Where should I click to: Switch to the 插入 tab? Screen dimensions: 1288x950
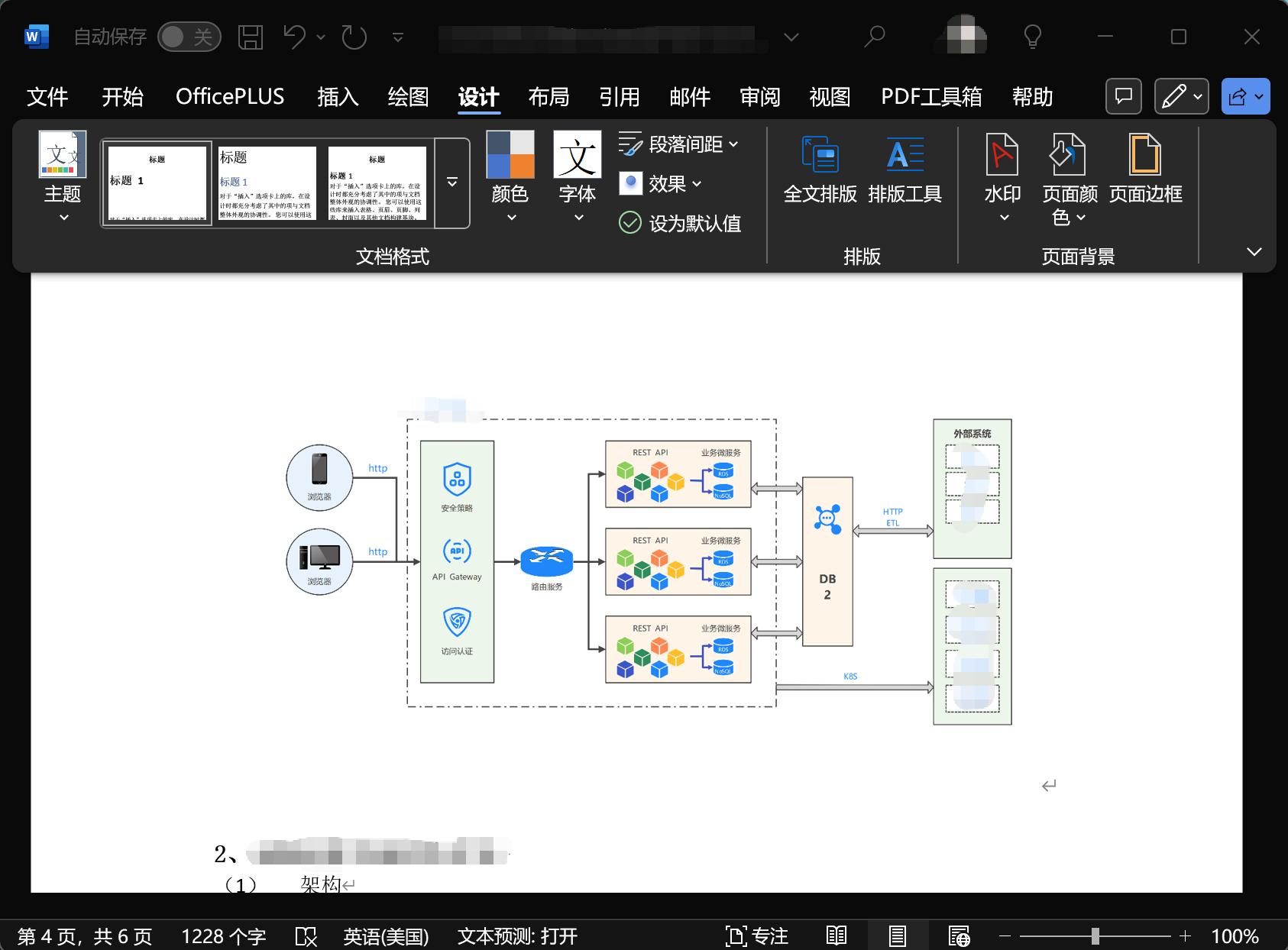pyautogui.click(x=338, y=97)
